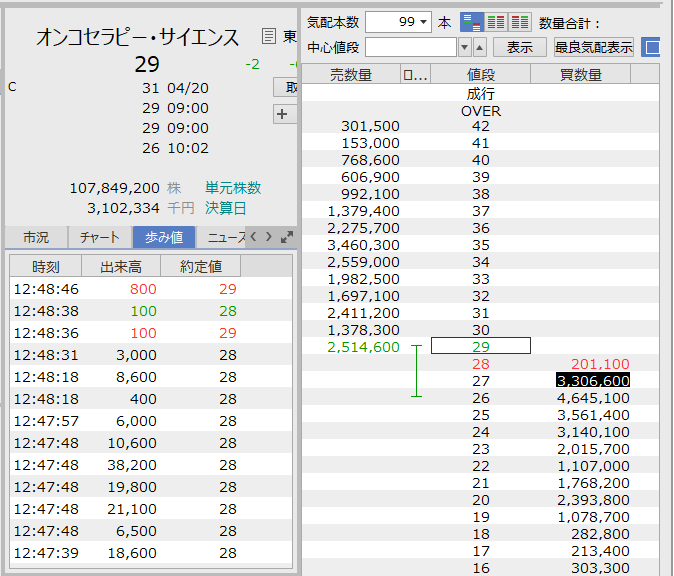
Task: Switch to the 市況 tab
Action: click(x=36, y=237)
